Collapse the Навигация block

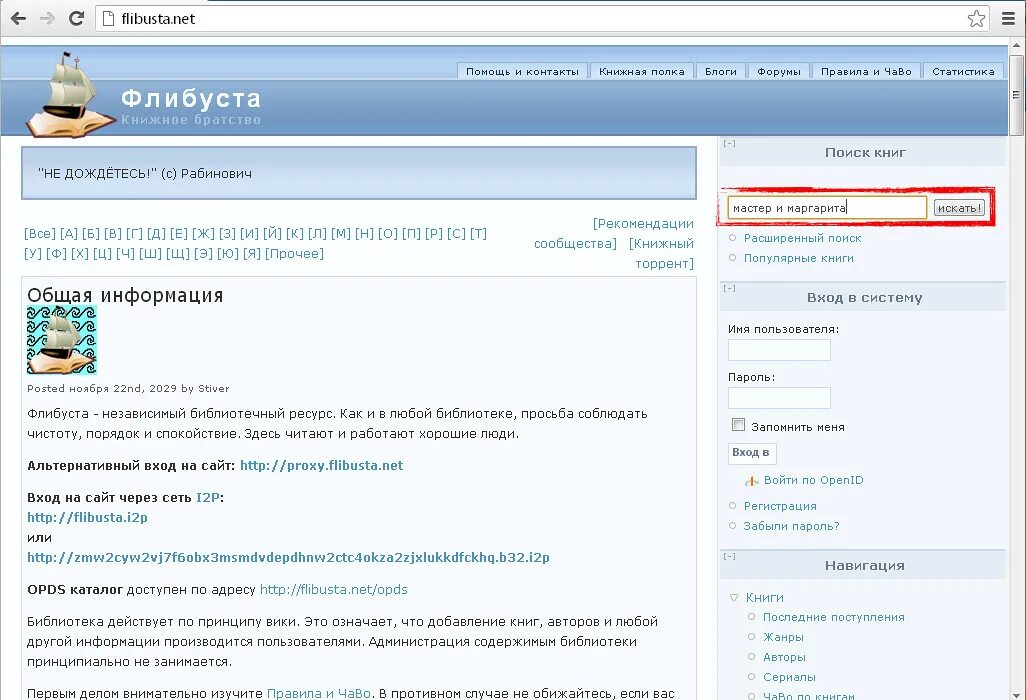[x=730, y=557]
